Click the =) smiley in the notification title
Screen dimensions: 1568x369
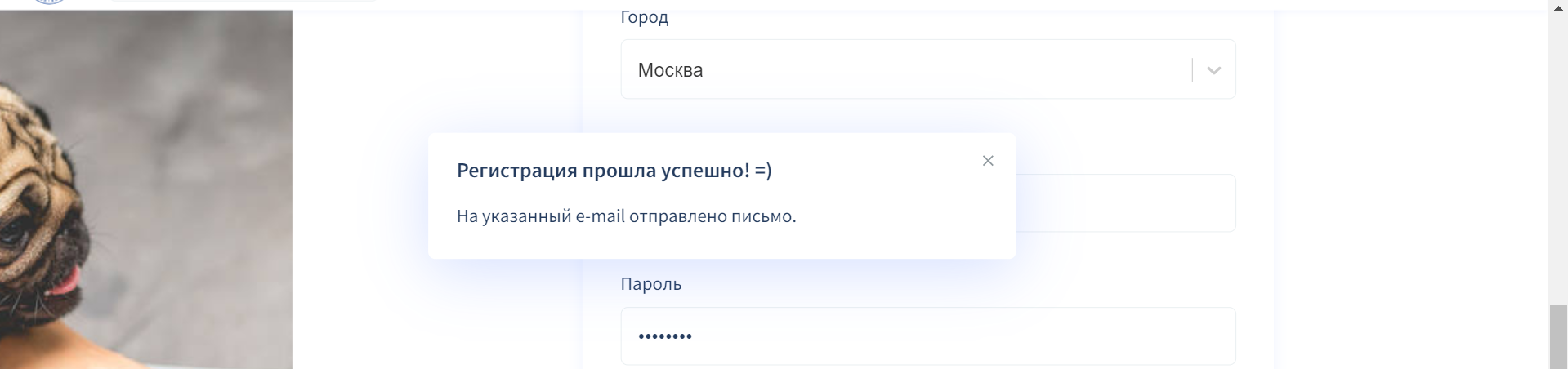point(763,171)
